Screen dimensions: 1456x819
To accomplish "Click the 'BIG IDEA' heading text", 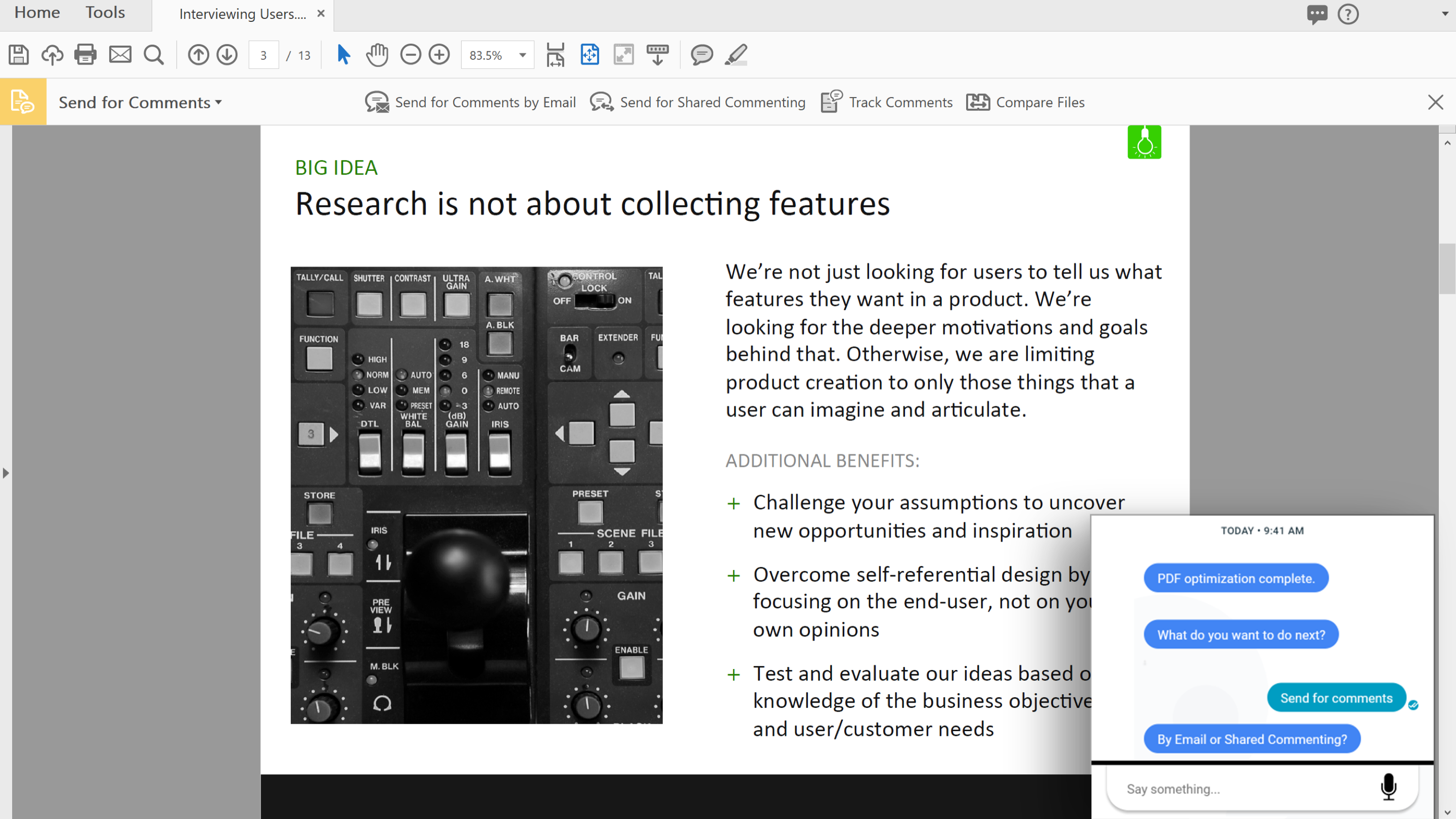I will click(x=336, y=168).
